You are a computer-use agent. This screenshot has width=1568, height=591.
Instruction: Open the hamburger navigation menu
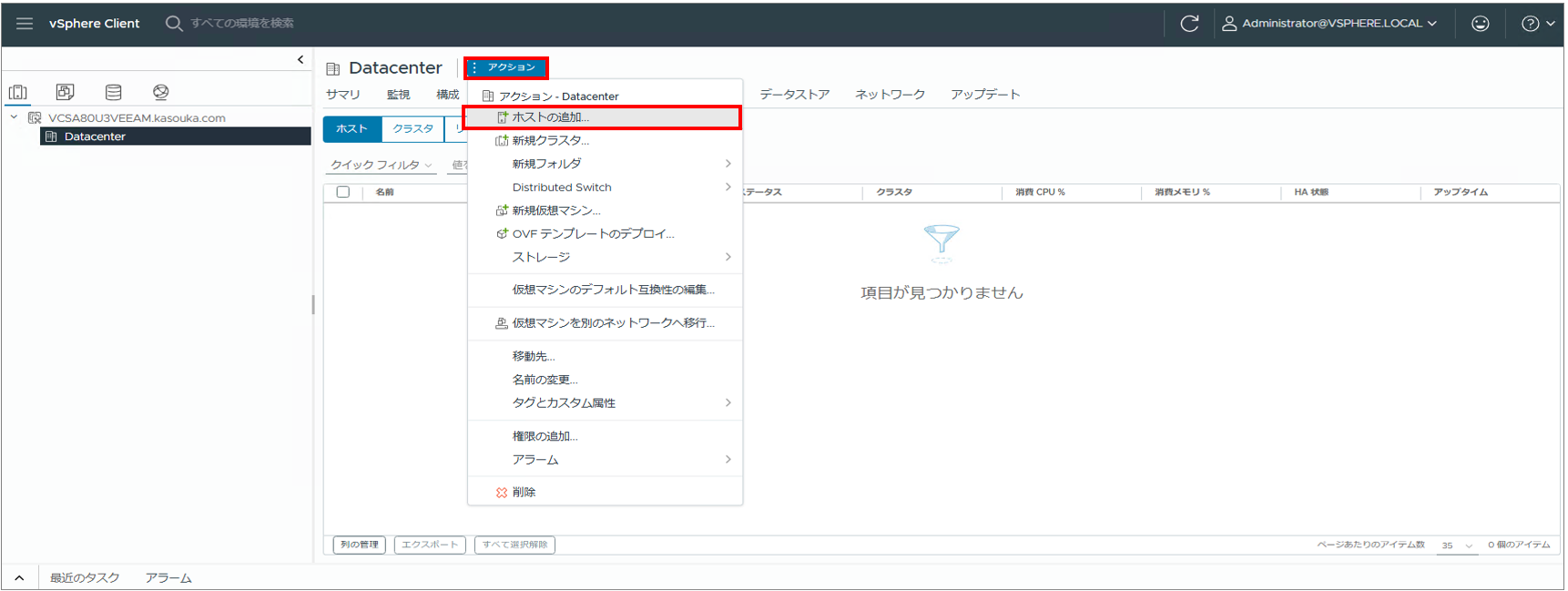pos(25,24)
